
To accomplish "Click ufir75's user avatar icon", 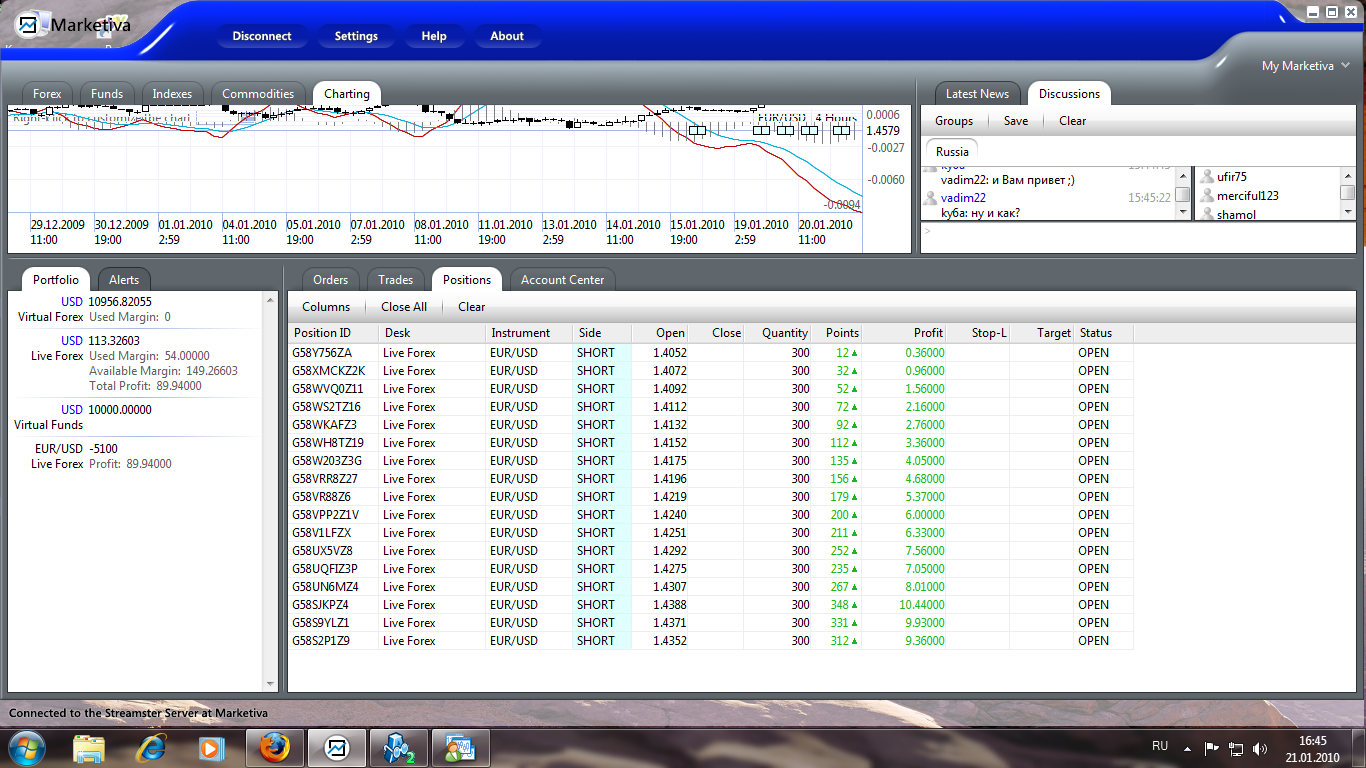I will [x=1207, y=178].
